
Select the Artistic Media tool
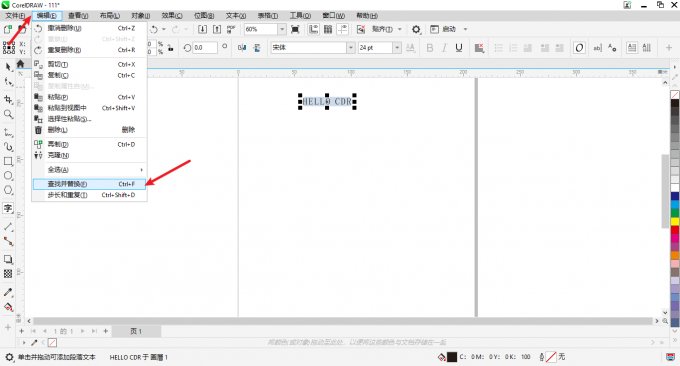point(8,147)
